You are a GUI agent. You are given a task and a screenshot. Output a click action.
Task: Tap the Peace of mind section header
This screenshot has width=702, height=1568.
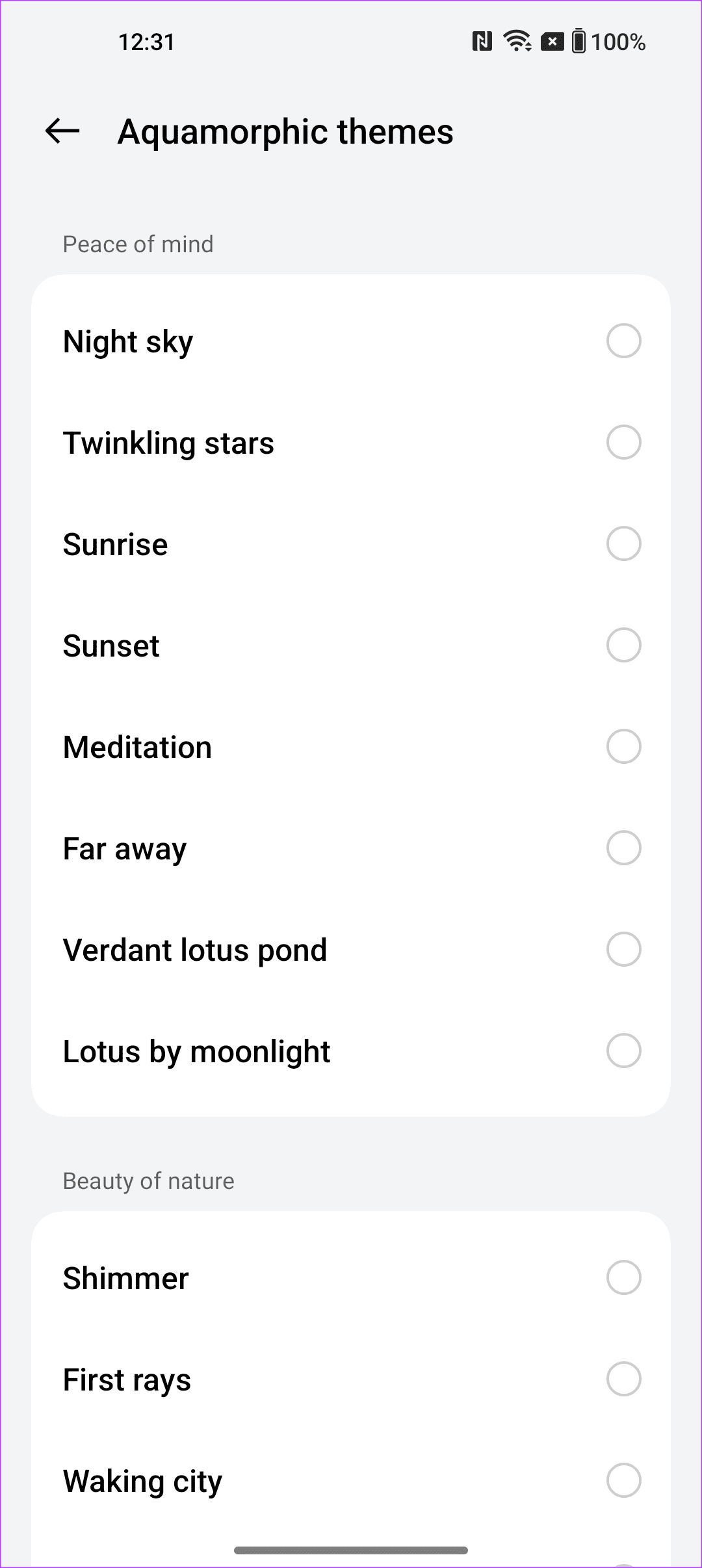tap(138, 244)
